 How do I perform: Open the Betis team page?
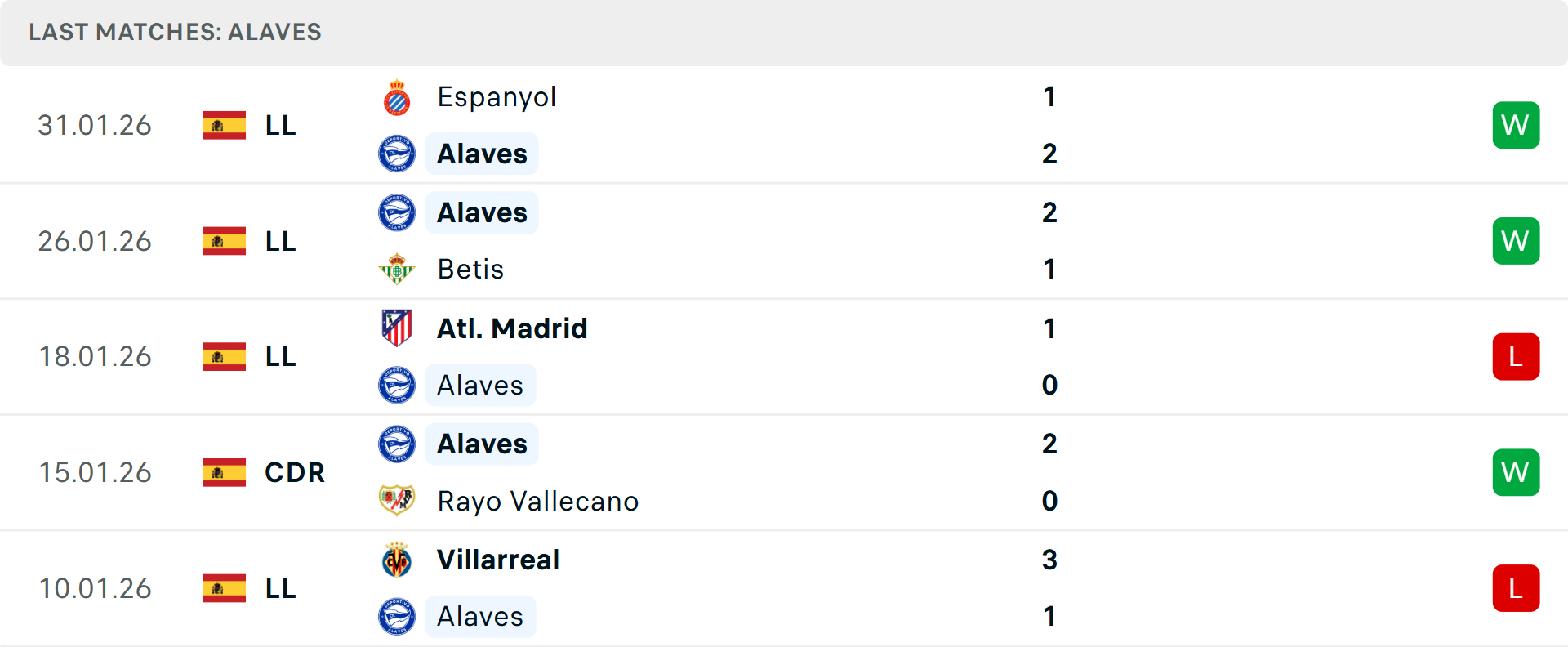coord(470,269)
